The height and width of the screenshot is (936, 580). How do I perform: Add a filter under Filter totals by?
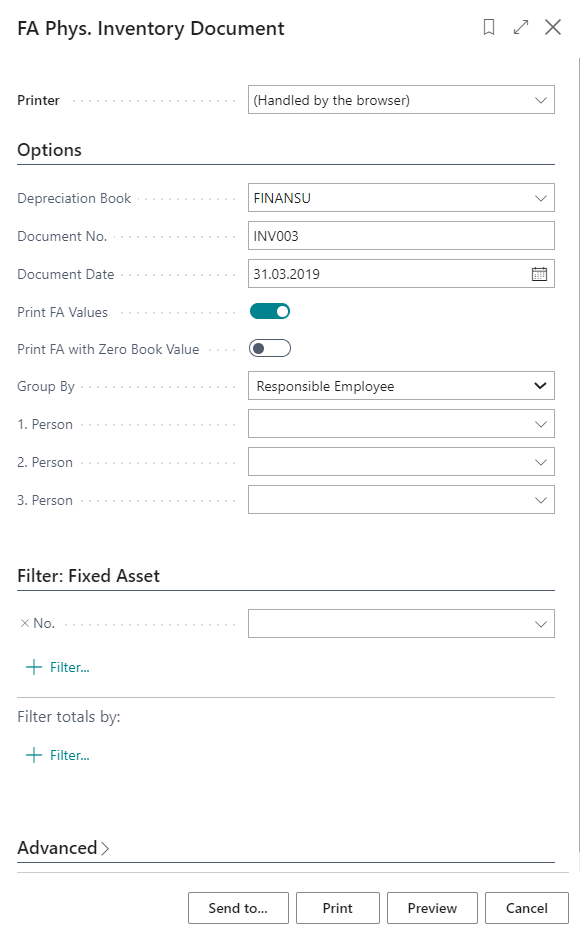click(58, 755)
